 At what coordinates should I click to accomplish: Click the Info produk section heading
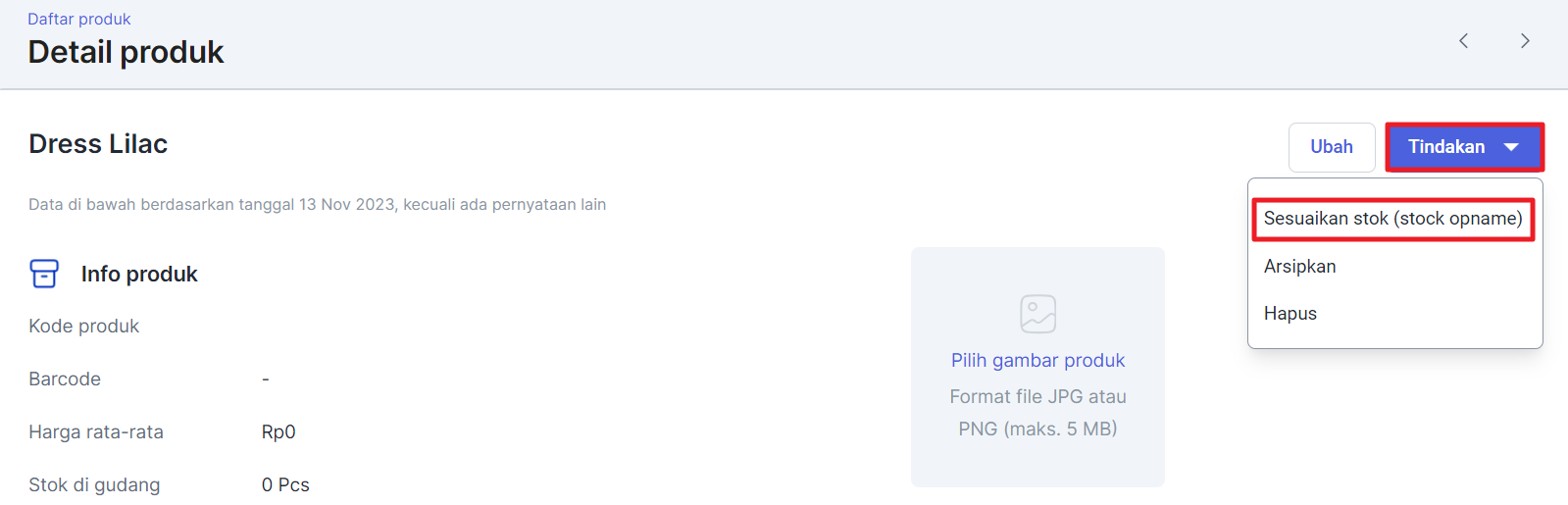[139, 275]
